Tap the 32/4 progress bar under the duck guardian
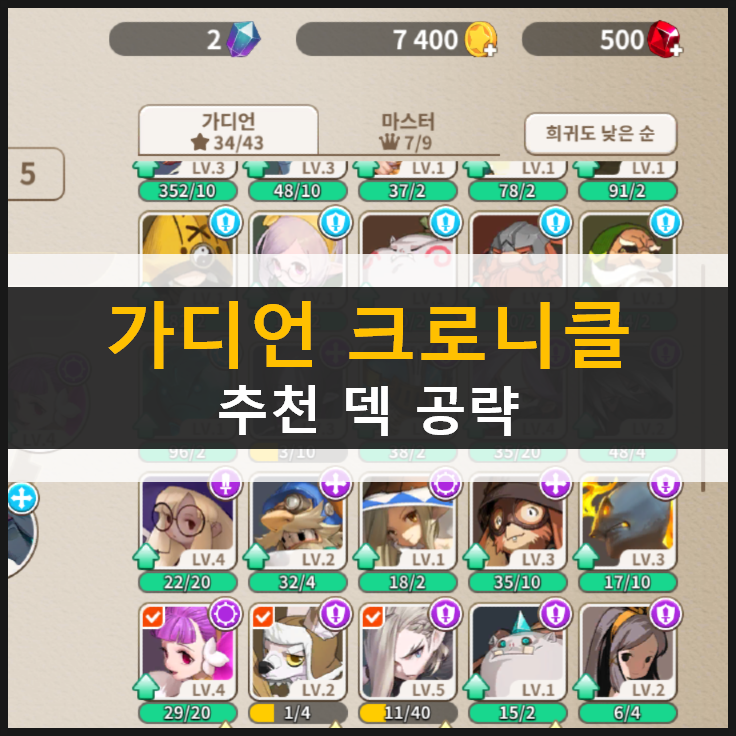 click(298, 583)
